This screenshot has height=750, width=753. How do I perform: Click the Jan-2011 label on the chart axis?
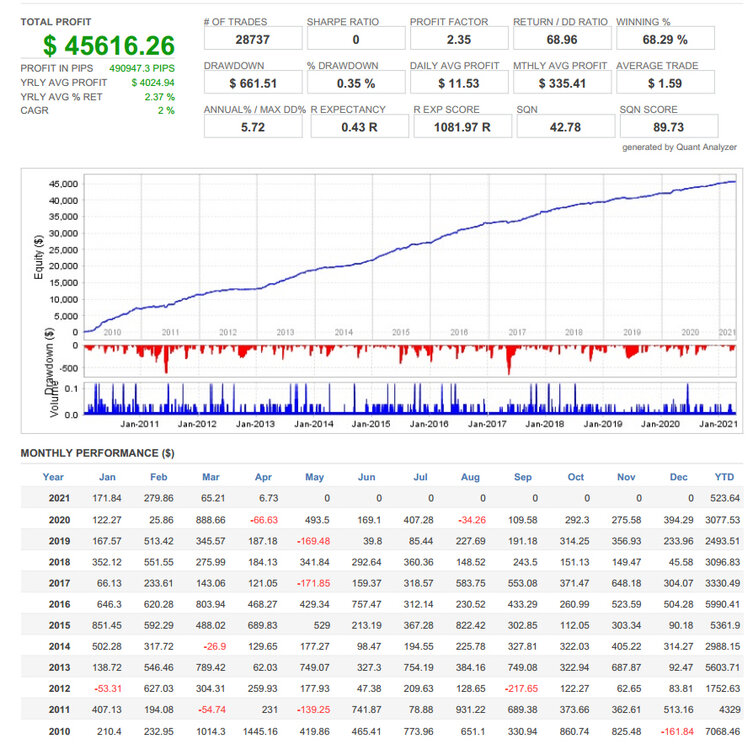point(139,424)
